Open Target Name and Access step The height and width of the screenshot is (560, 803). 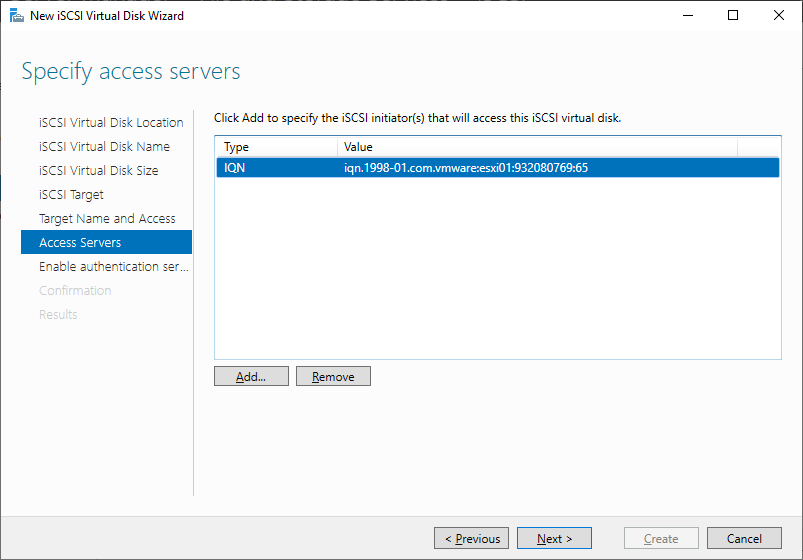(x=107, y=219)
